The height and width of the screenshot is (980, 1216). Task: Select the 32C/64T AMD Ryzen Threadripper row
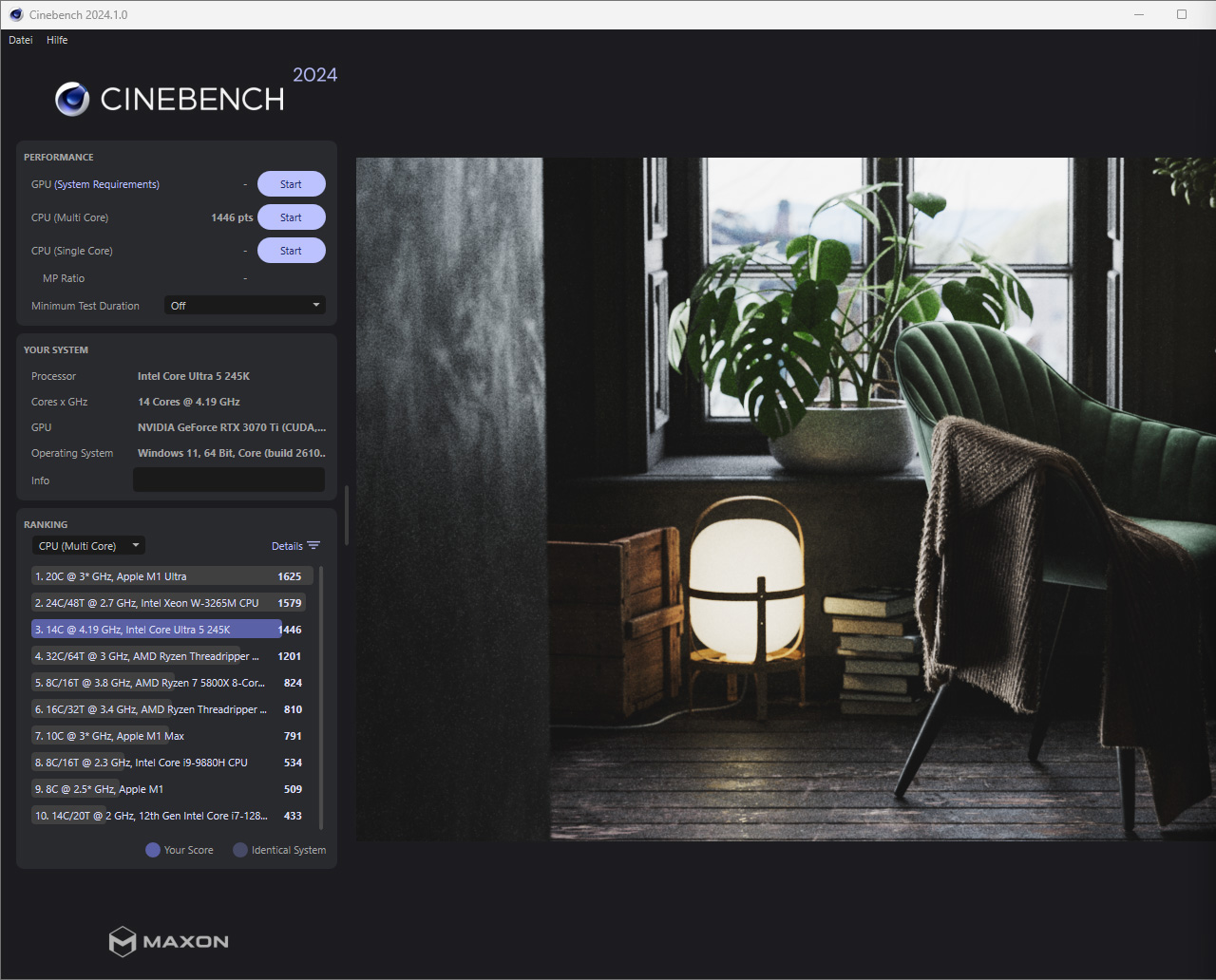click(x=172, y=656)
